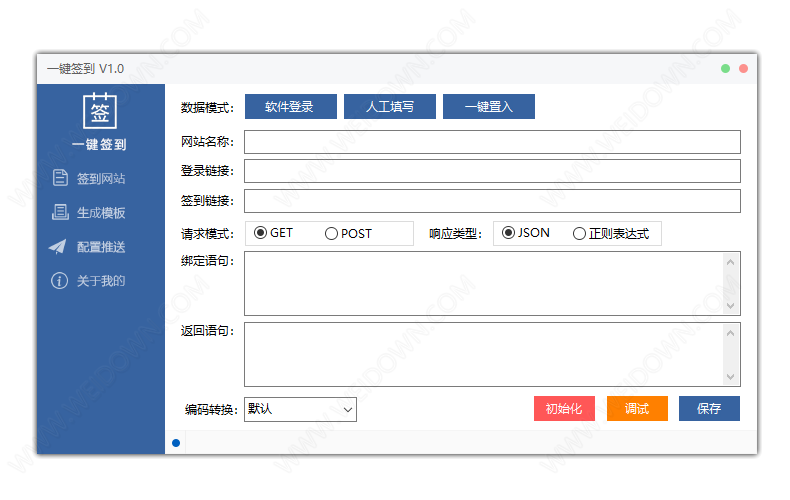Click the 生成模板 template icon in sidebar
The height and width of the screenshot is (500, 790).
pos(60,212)
